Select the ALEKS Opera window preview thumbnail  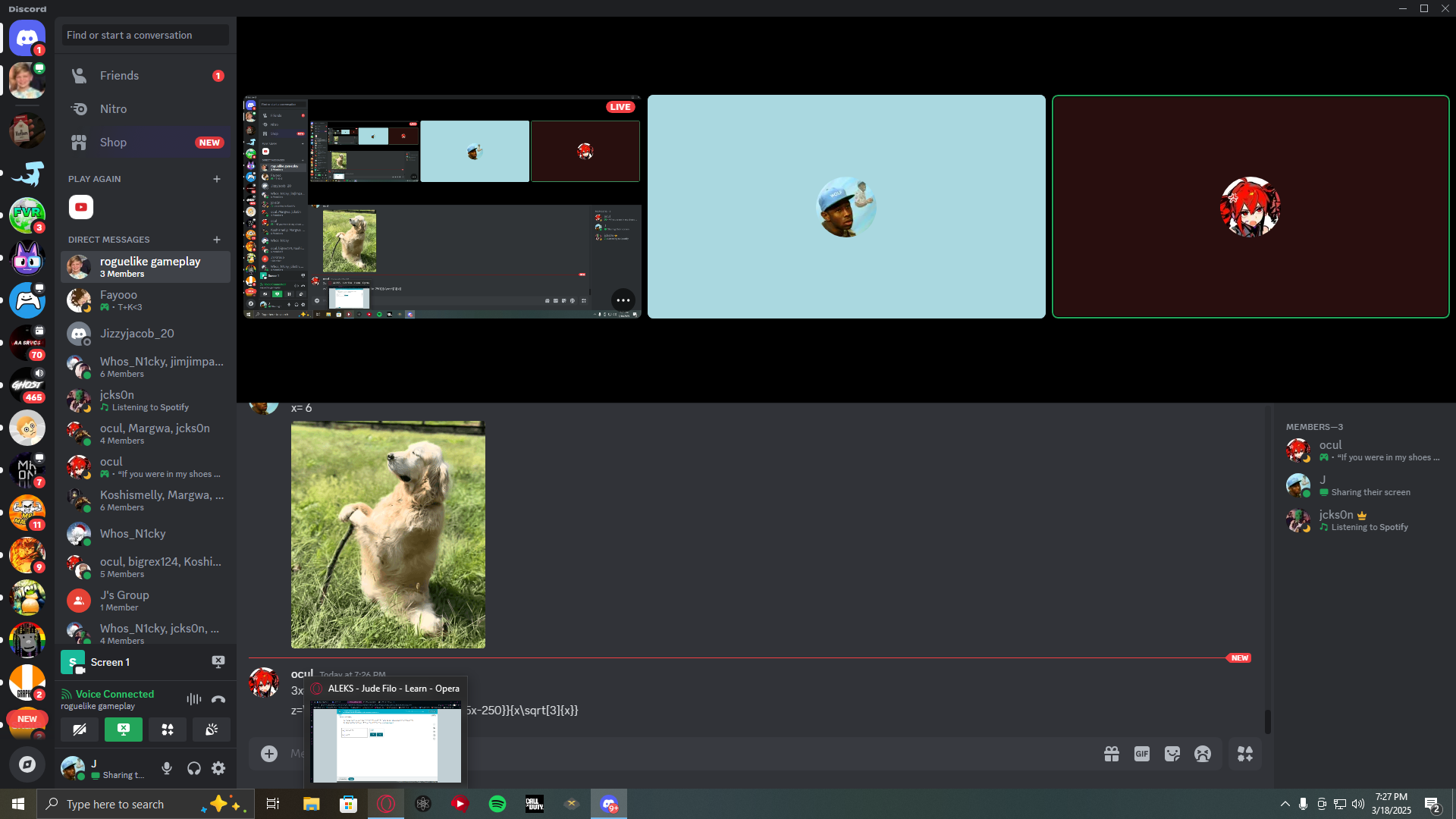(x=387, y=742)
